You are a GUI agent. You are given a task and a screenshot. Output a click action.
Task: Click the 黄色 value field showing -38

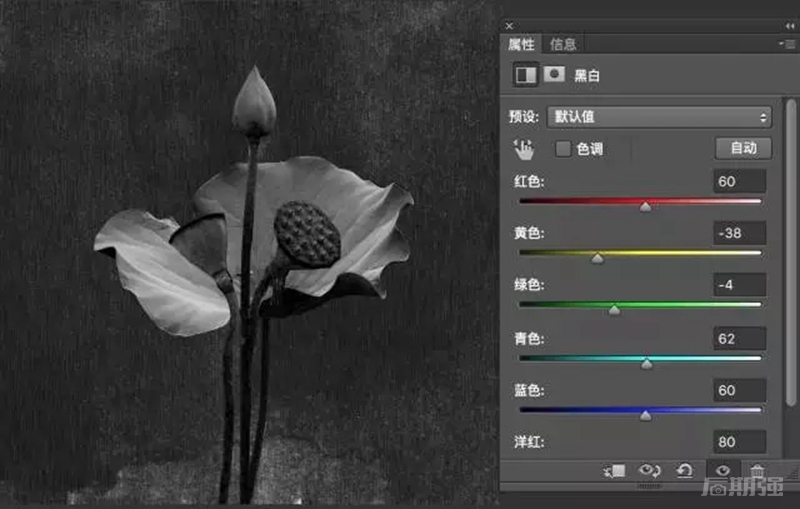pyautogui.click(x=739, y=233)
